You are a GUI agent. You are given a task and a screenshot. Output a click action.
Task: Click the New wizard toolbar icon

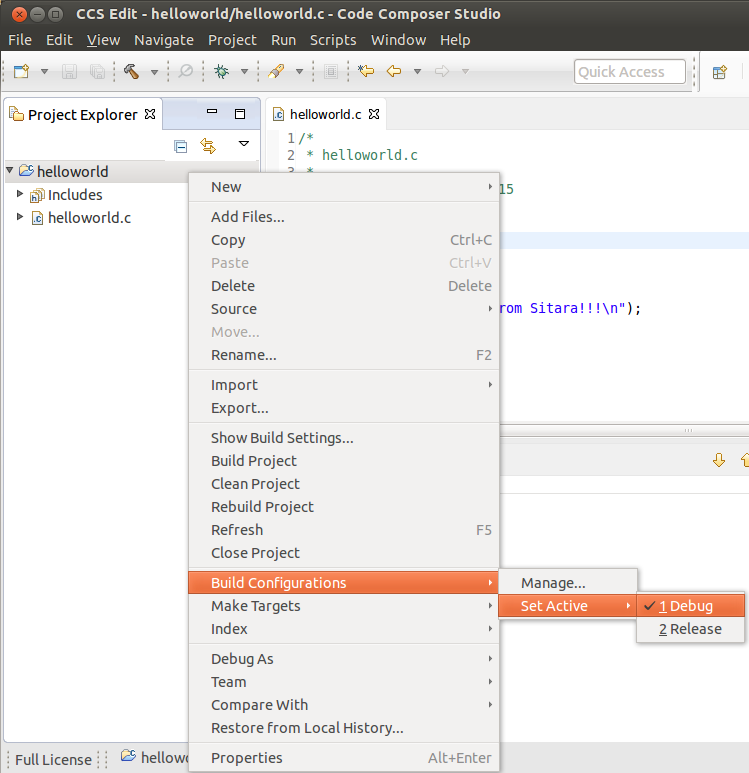[x=22, y=71]
